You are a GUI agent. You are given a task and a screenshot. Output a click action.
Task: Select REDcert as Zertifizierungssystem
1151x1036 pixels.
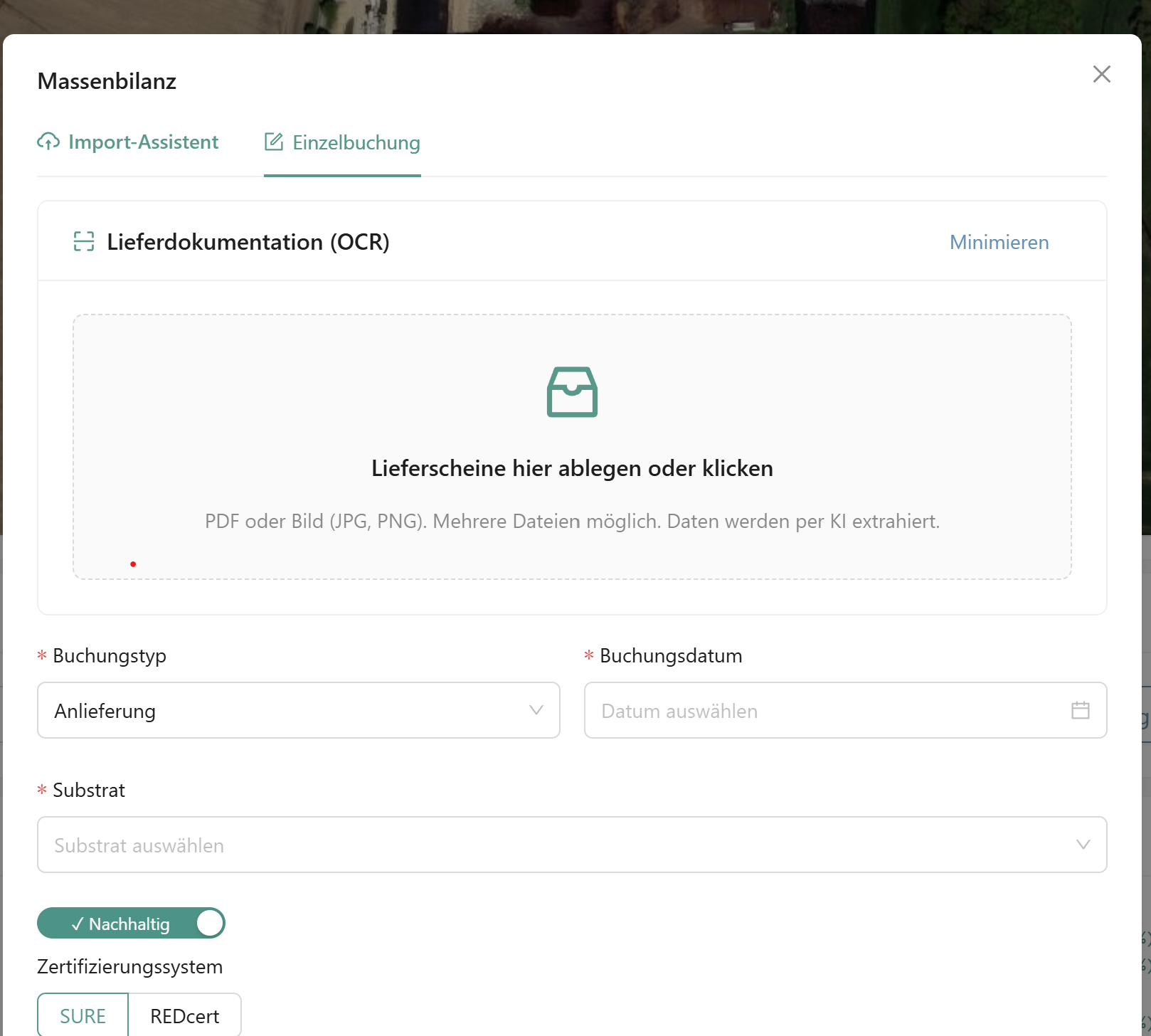(184, 1015)
